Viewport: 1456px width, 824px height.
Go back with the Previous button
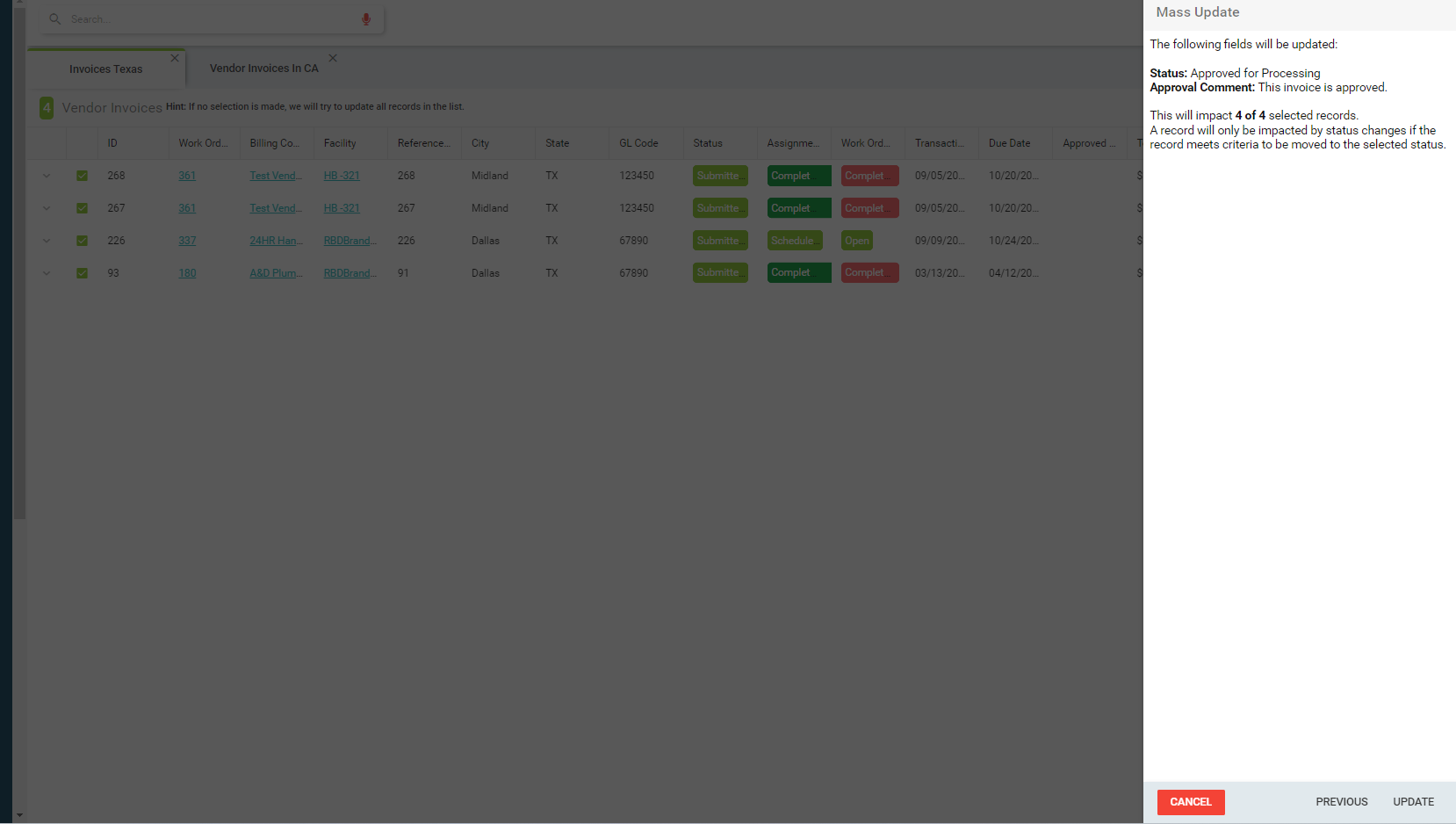[x=1341, y=802]
